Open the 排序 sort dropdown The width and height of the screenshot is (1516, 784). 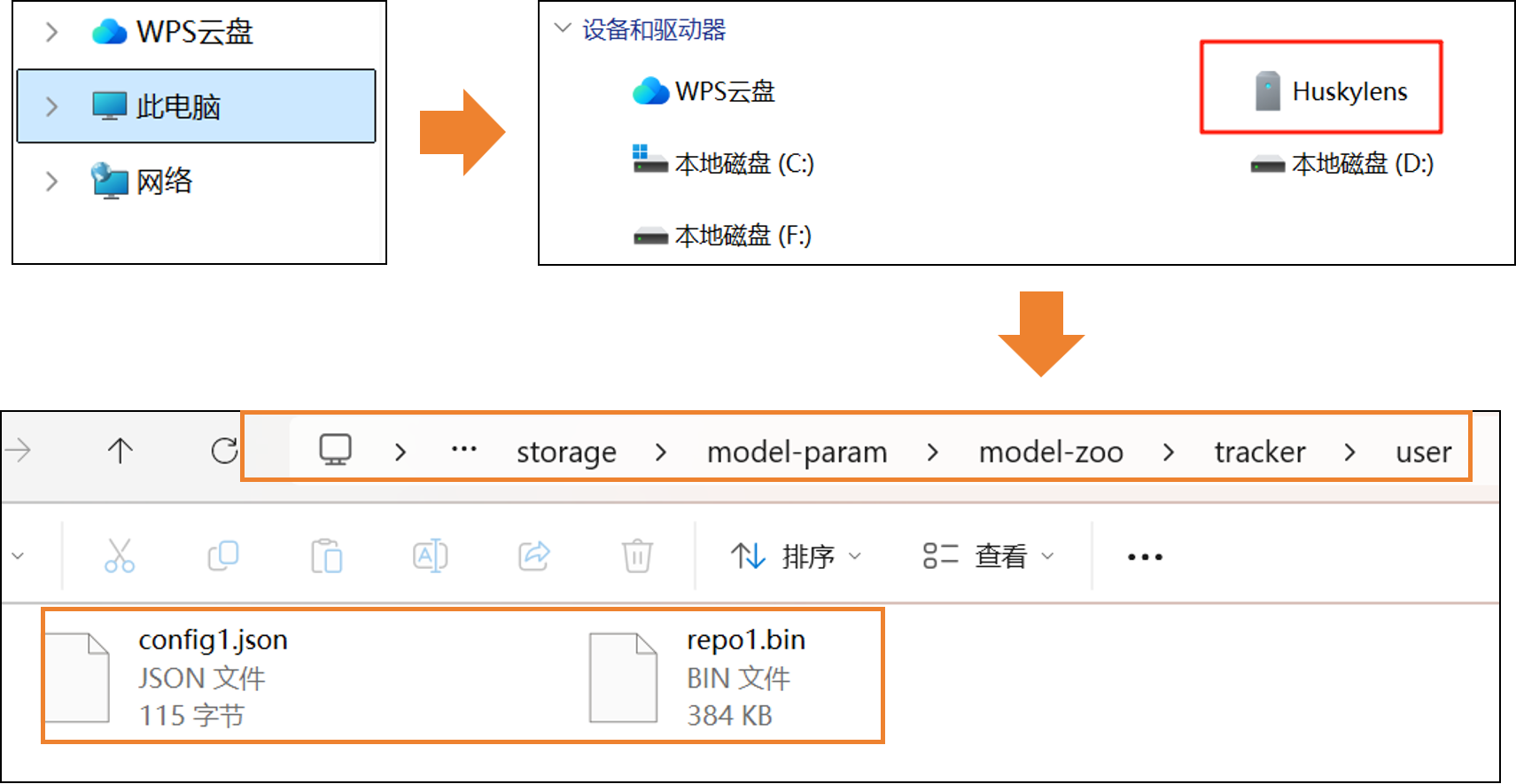pos(796,556)
